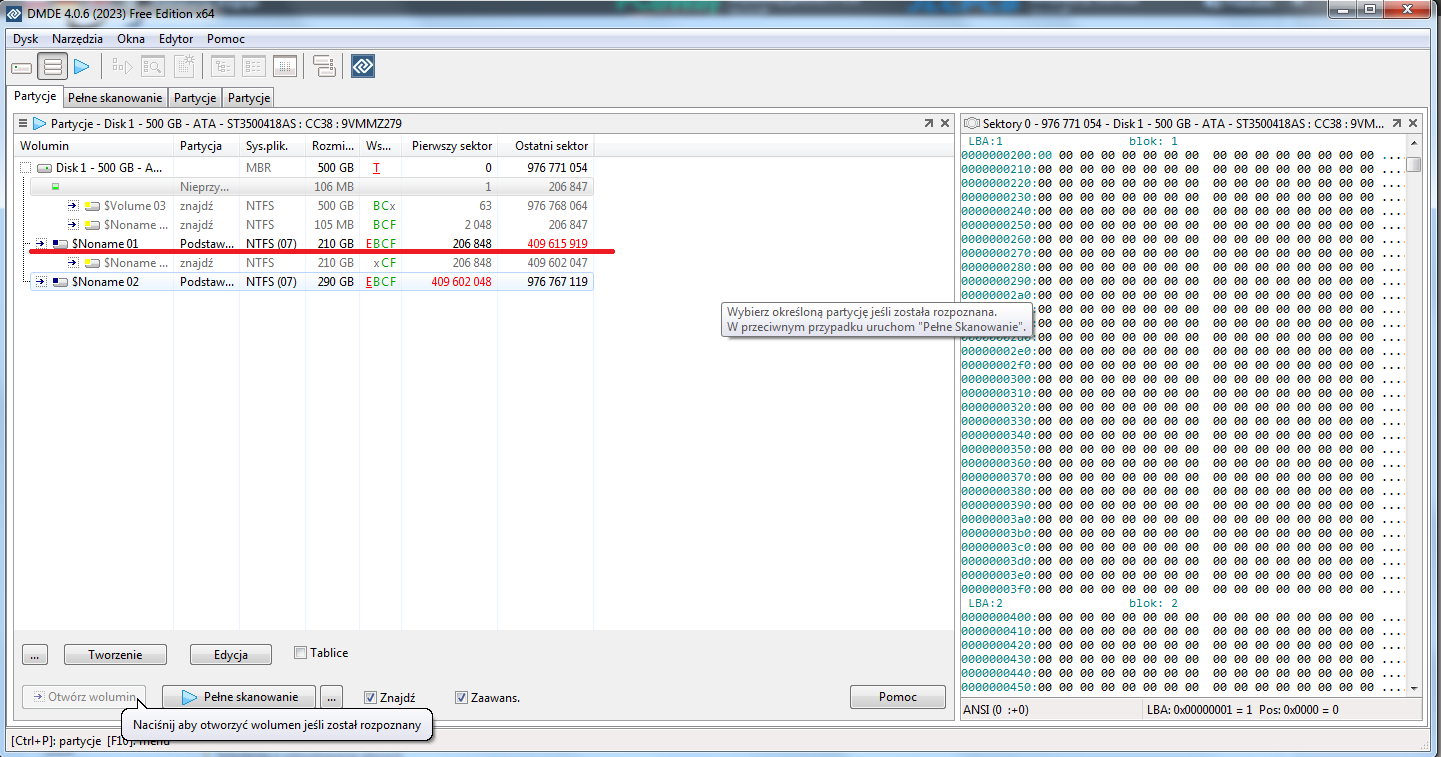The image size is (1441, 757).
Task: Click the red first sector value 409 602 048
Action: click(x=461, y=282)
